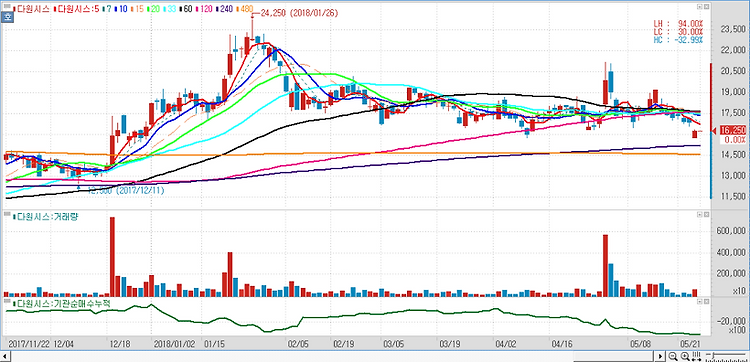This screenshot has height=362, width=750.
Task: Click the 11,500 price axis label
Action: pyautogui.click(x=732, y=196)
